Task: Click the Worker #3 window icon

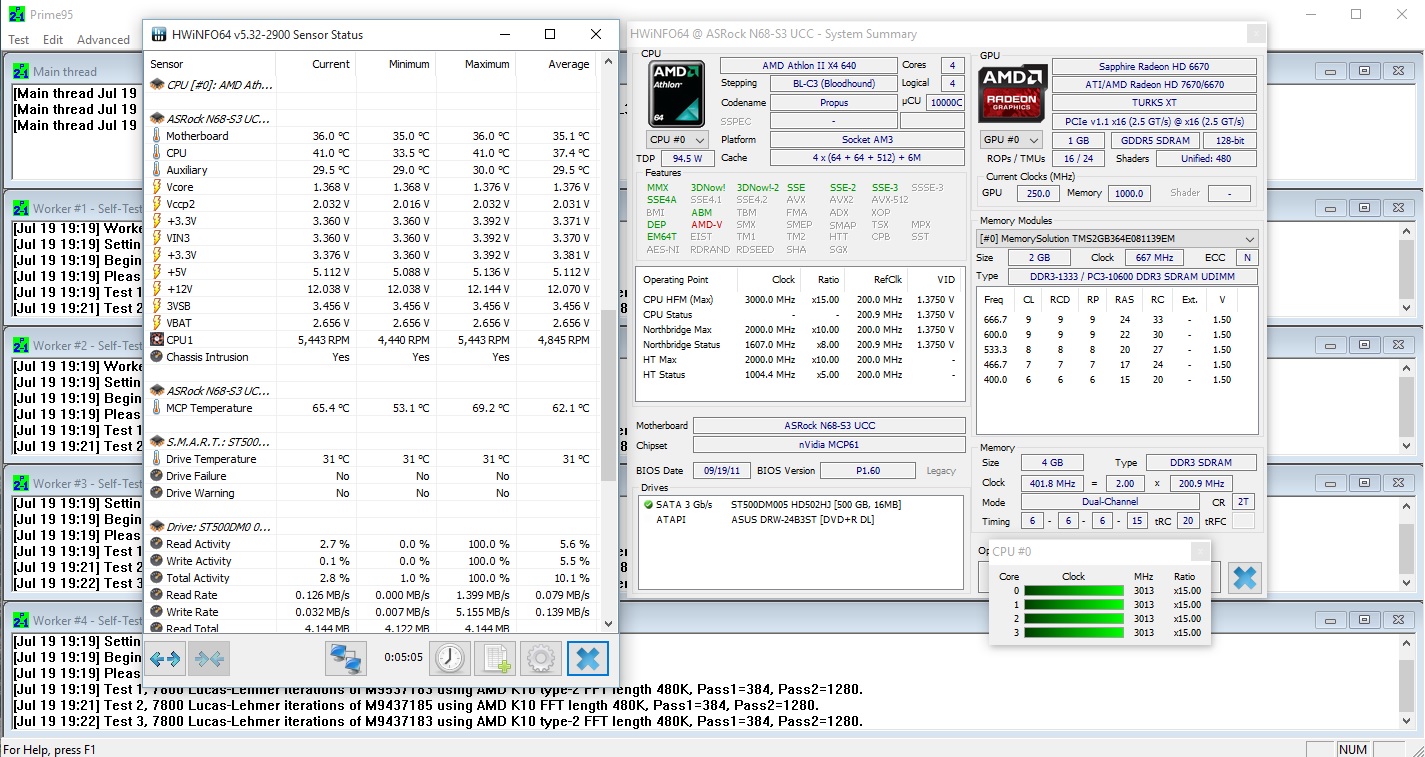Action: pos(21,483)
